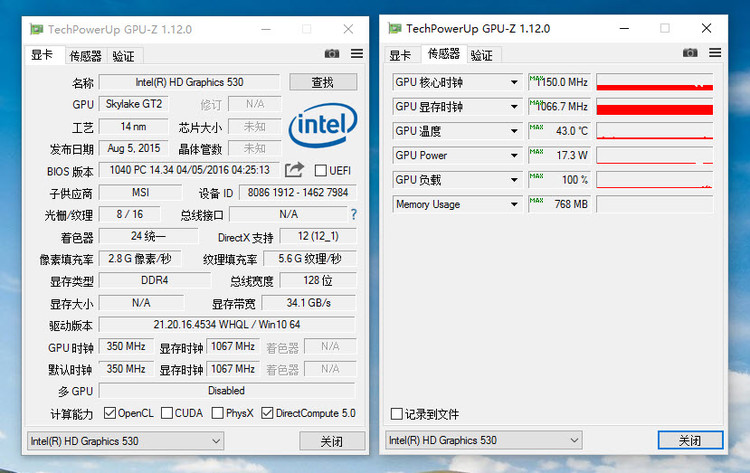Screen dimensions: 750x473
Task: Toggle the PhysX checkbox
Action: pyautogui.click(x=218, y=413)
